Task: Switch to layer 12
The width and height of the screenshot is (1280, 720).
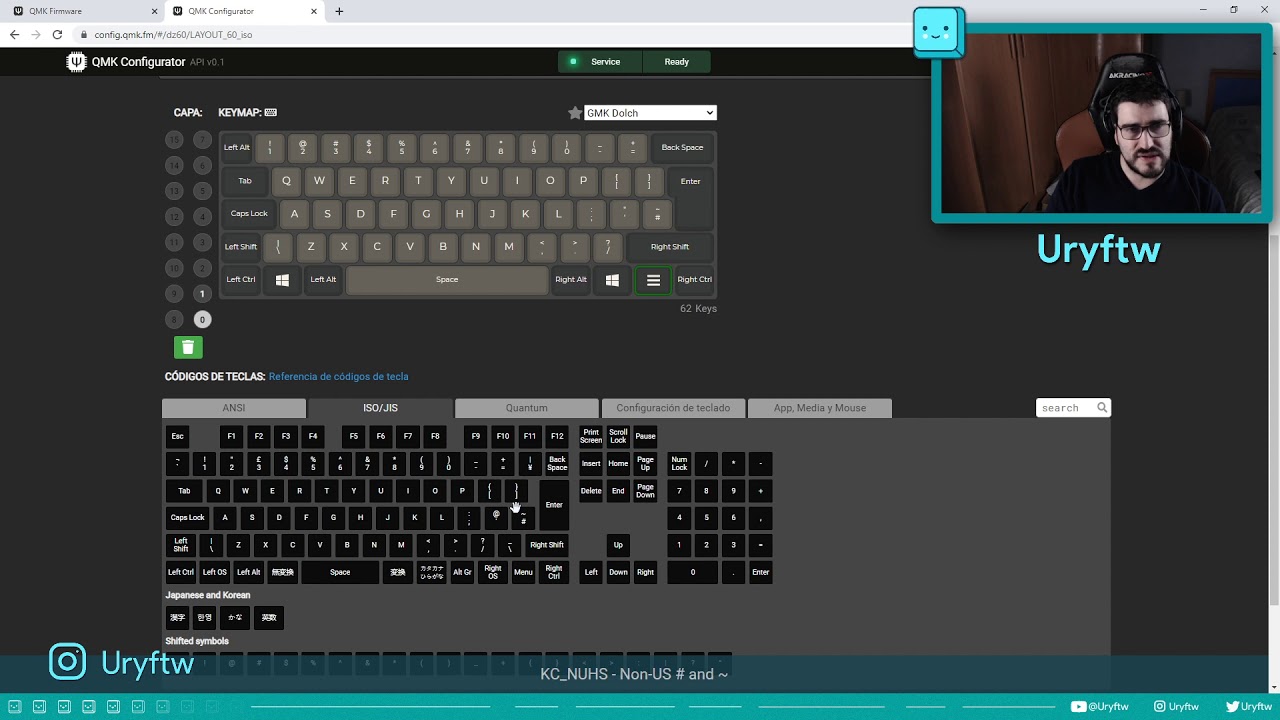Action: (174, 217)
